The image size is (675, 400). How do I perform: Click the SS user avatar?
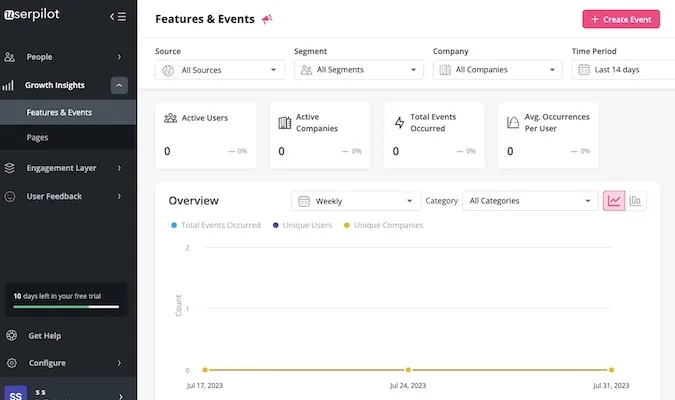[x=16, y=394]
